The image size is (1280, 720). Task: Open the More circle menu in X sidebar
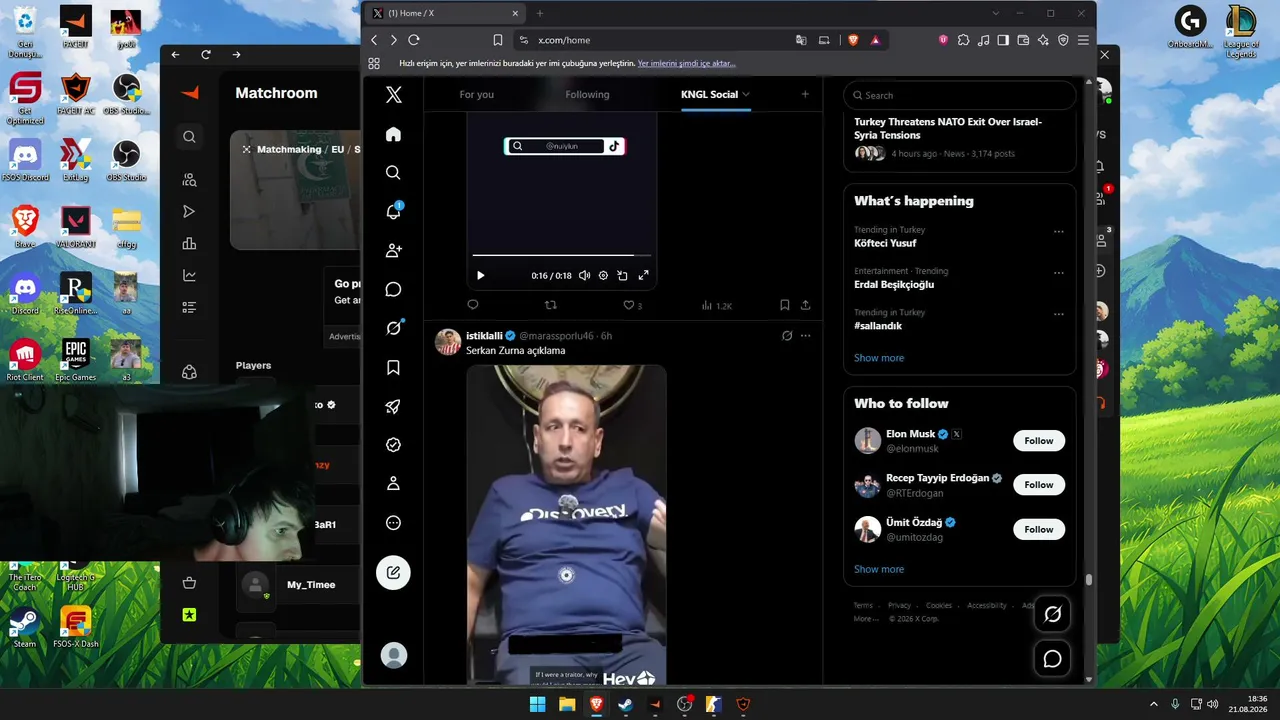tap(393, 523)
